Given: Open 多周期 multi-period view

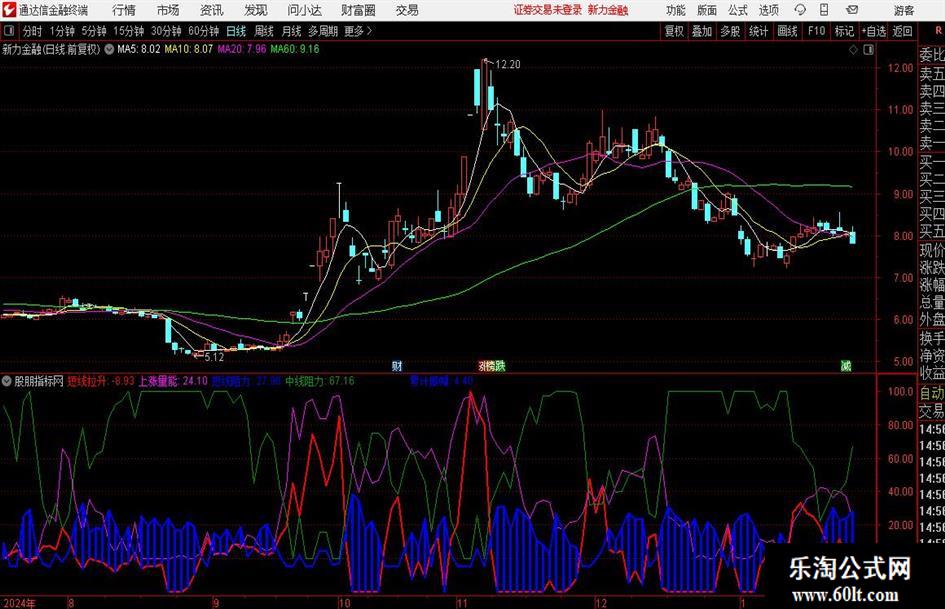Looking at the screenshot, I should click(323, 31).
